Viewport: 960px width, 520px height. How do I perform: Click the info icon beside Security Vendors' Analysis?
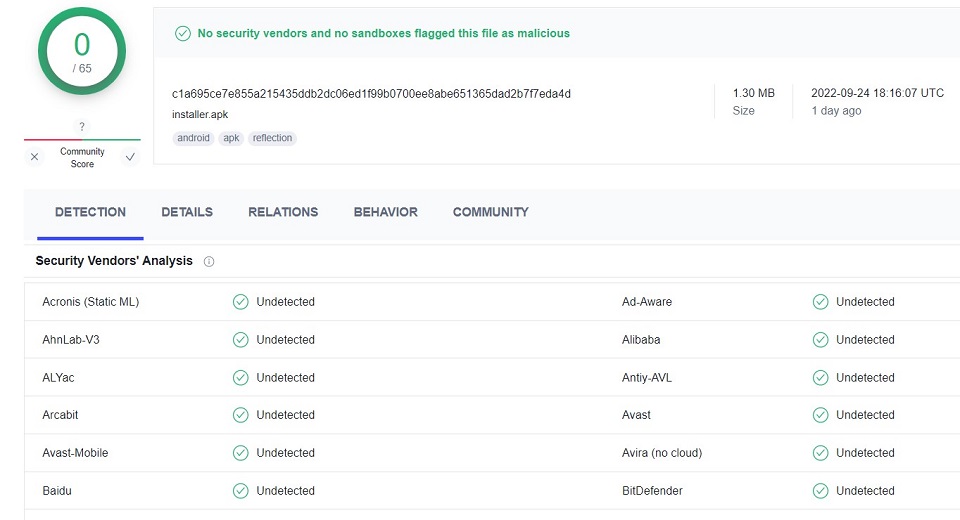pyautogui.click(x=209, y=262)
